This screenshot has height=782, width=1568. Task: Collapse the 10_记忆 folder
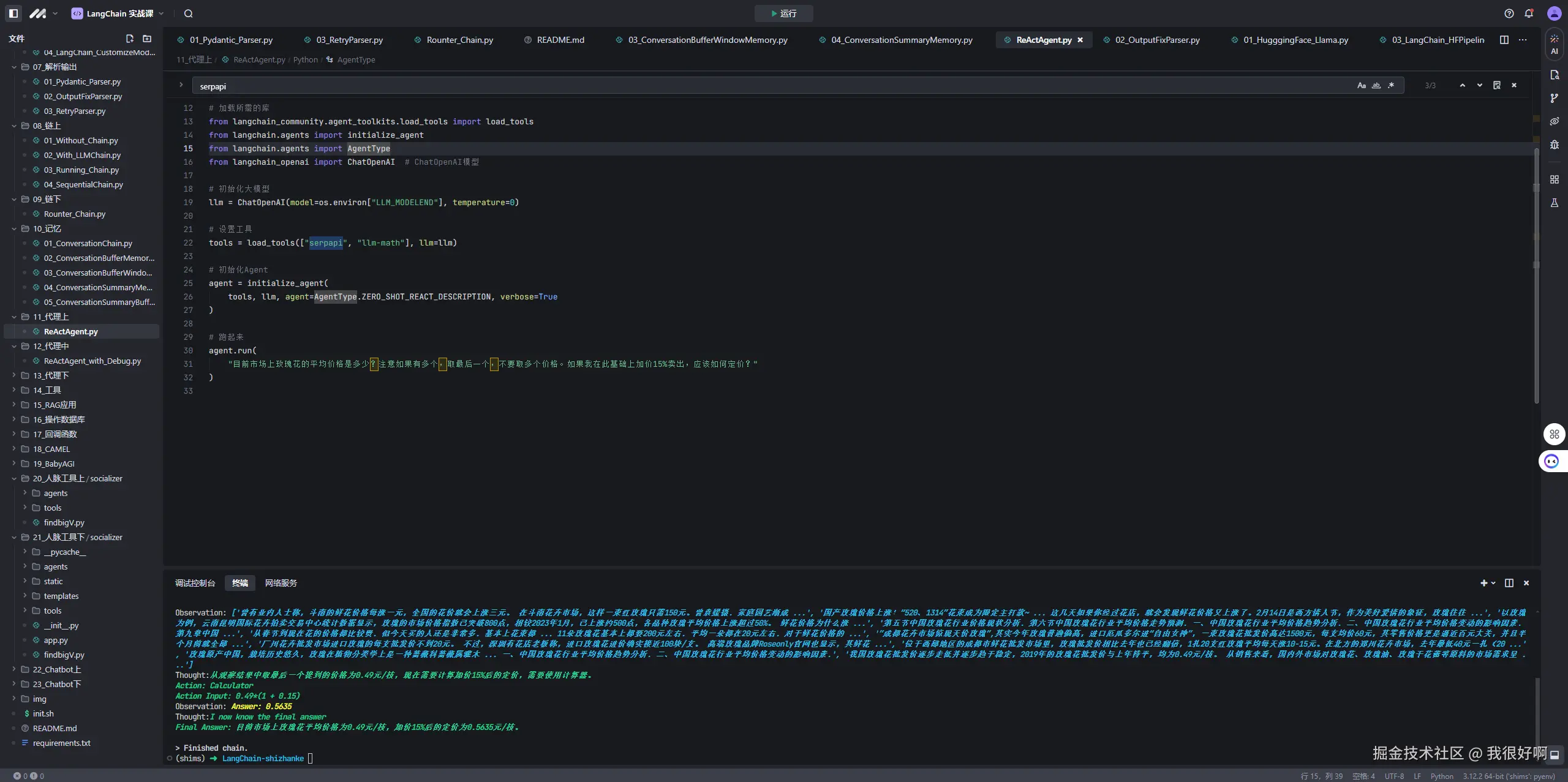[14, 228]
